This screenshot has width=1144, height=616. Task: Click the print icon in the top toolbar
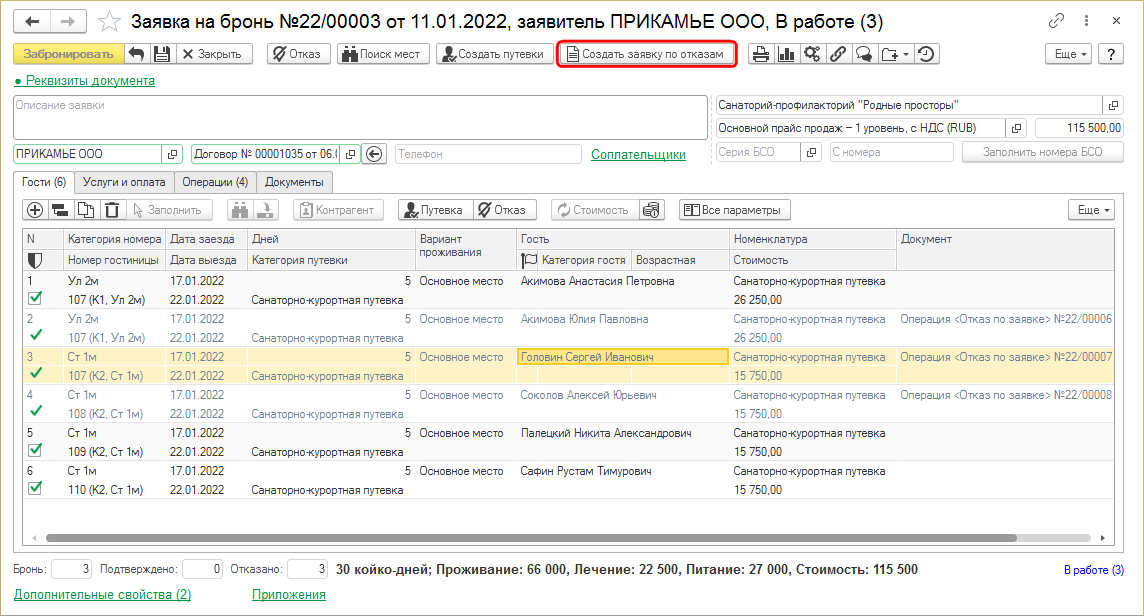point(761,54)
